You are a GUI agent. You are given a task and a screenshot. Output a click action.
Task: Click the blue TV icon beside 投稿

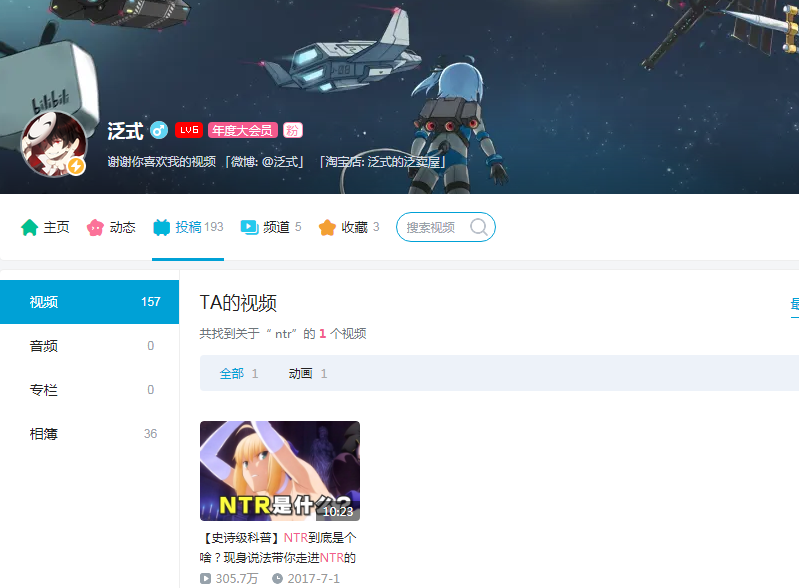tap(162, 227)
